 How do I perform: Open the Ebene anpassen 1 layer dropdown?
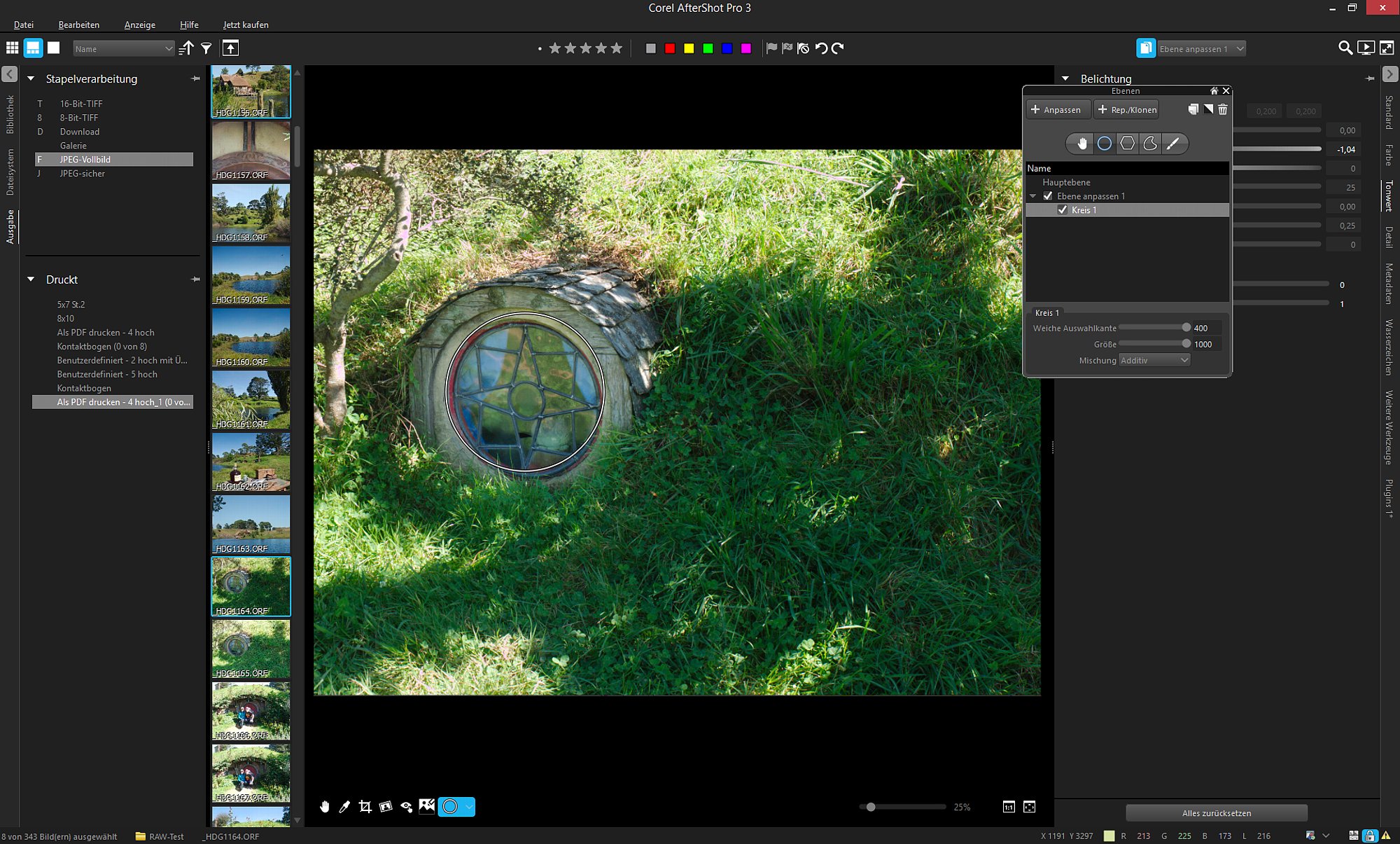pyautogui.click(x=1201, y=48)
